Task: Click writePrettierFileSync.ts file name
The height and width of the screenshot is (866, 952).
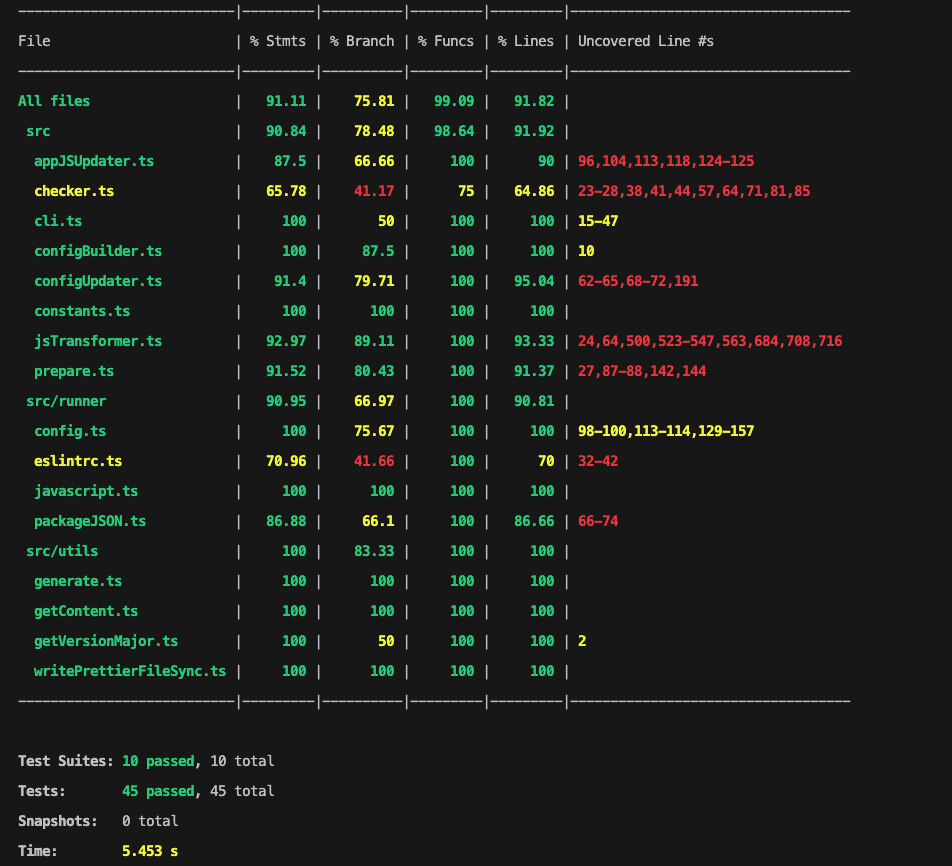Action: [x=130, y=671]
